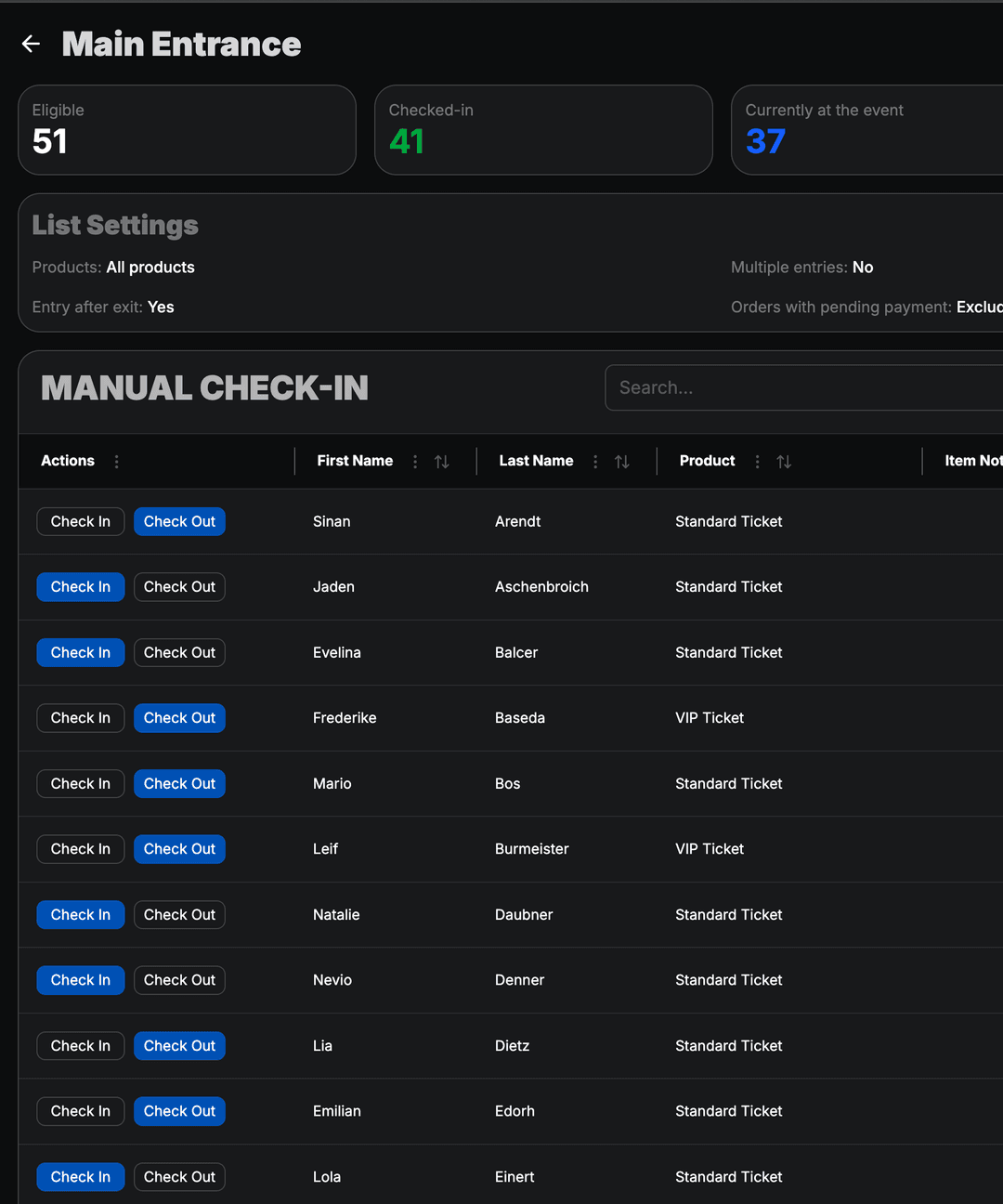This screenshot has width=1003, height=1204.
Task: Open the First Name column options menu
Action: [x=415, y=462]
